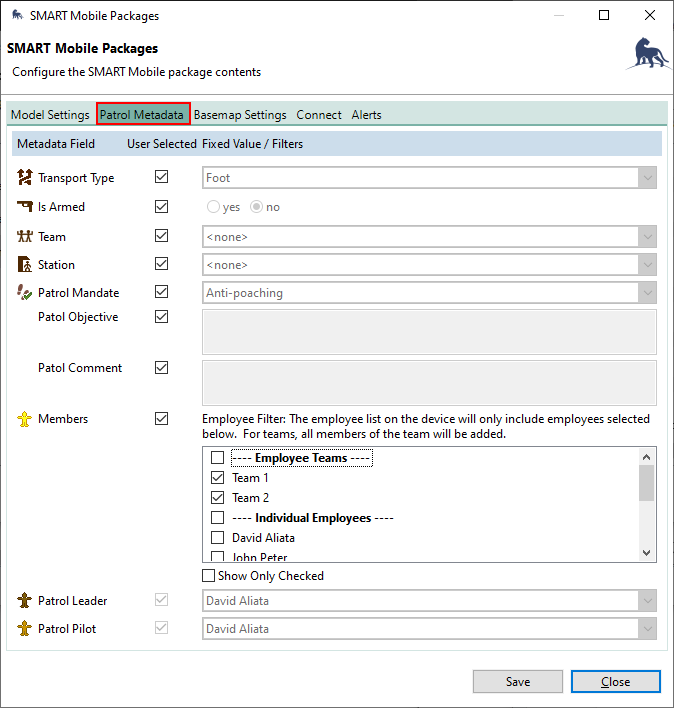The width and height of the screenshot is (674, 708).
Task: Click the Patrol Pilot icon
Action: click(x=25, y=629)
